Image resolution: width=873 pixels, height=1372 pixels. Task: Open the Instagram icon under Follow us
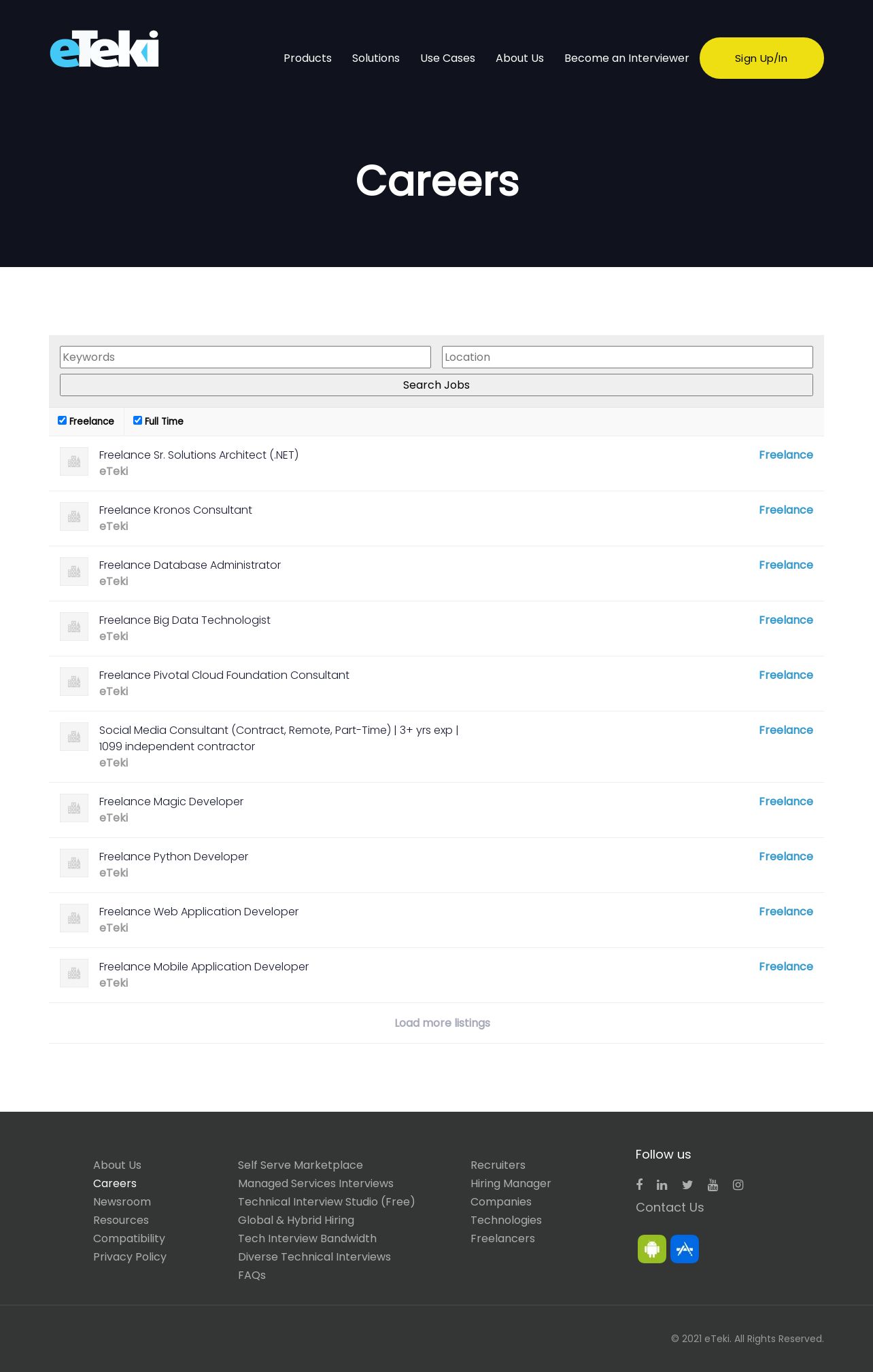738,1185
